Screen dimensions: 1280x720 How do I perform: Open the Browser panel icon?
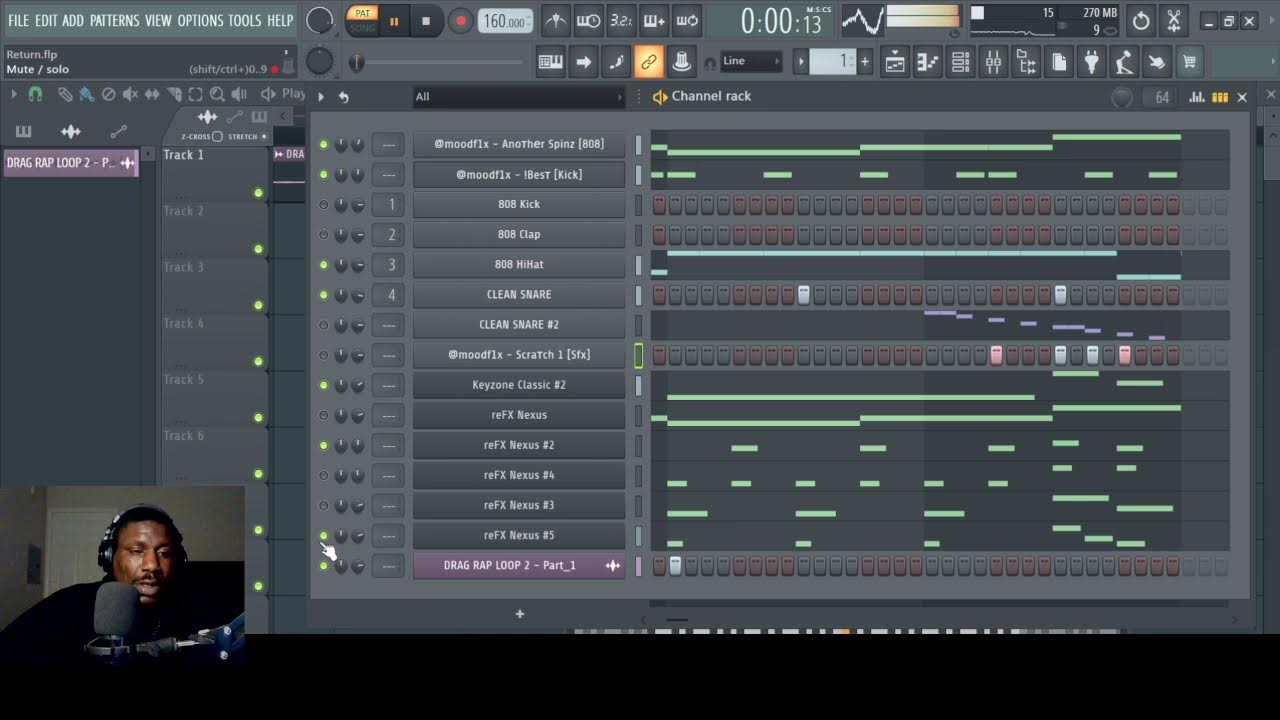coord(1026,62)
